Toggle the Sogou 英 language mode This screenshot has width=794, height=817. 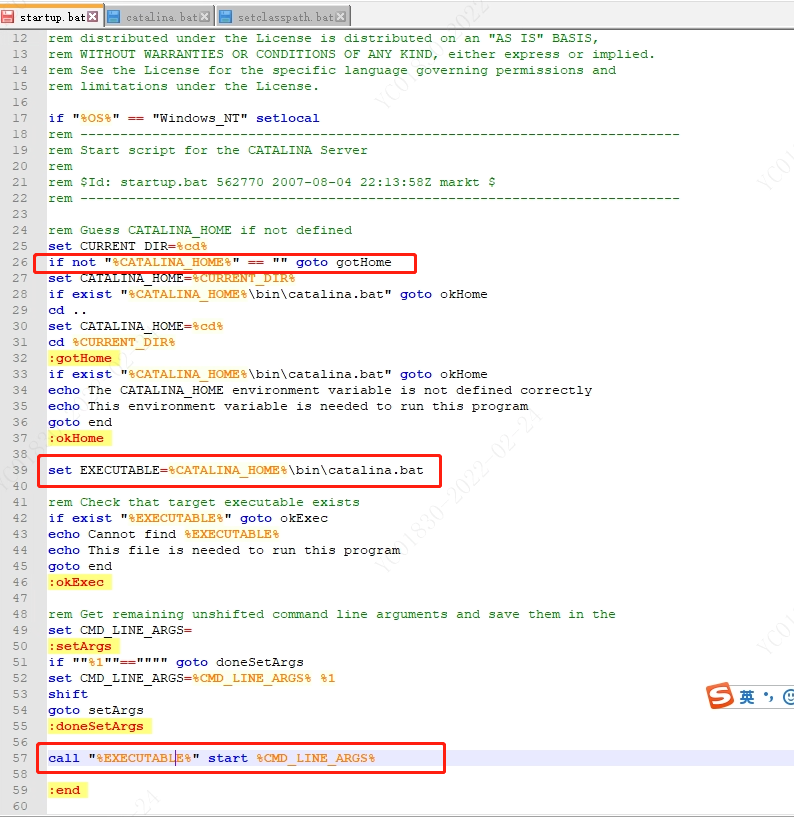(x=747, y=697)
